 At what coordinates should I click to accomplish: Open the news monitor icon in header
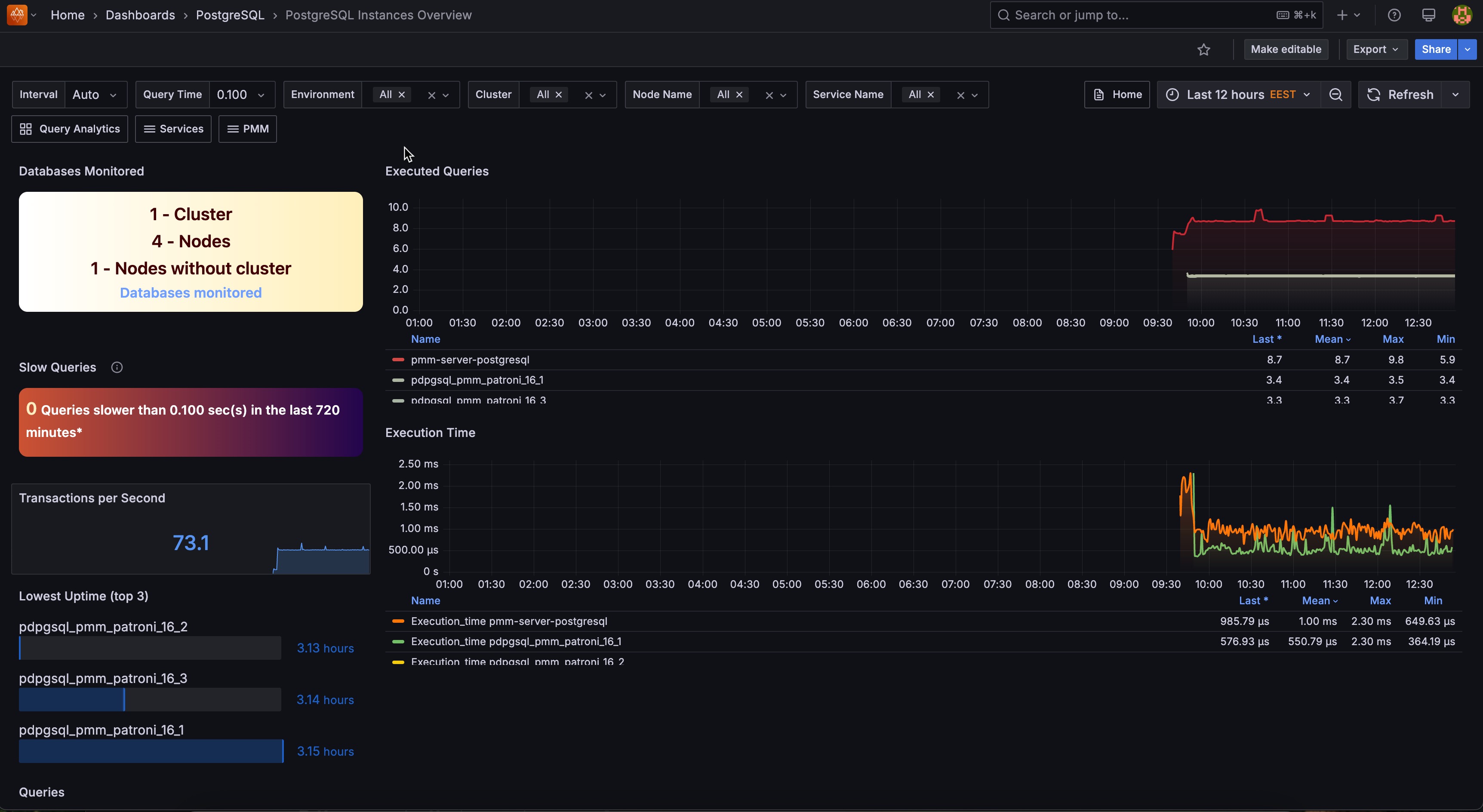1428,15
